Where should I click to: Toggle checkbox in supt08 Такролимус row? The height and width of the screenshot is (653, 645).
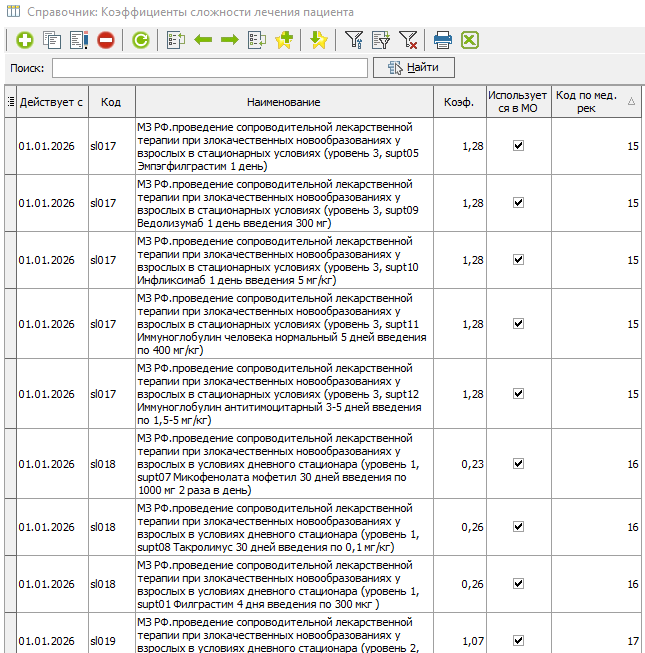pos(518,527)
